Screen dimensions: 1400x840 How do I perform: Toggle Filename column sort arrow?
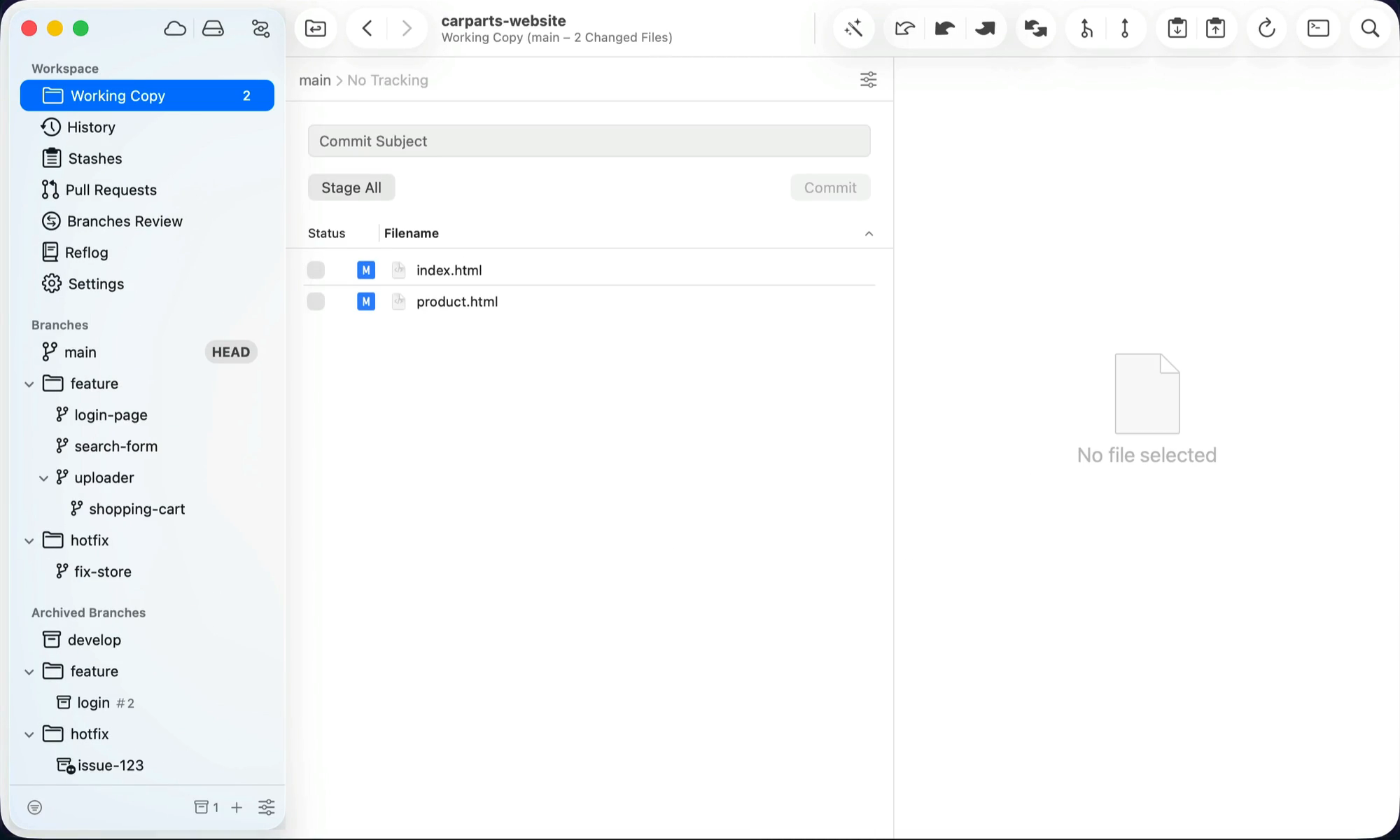(869, 234)
